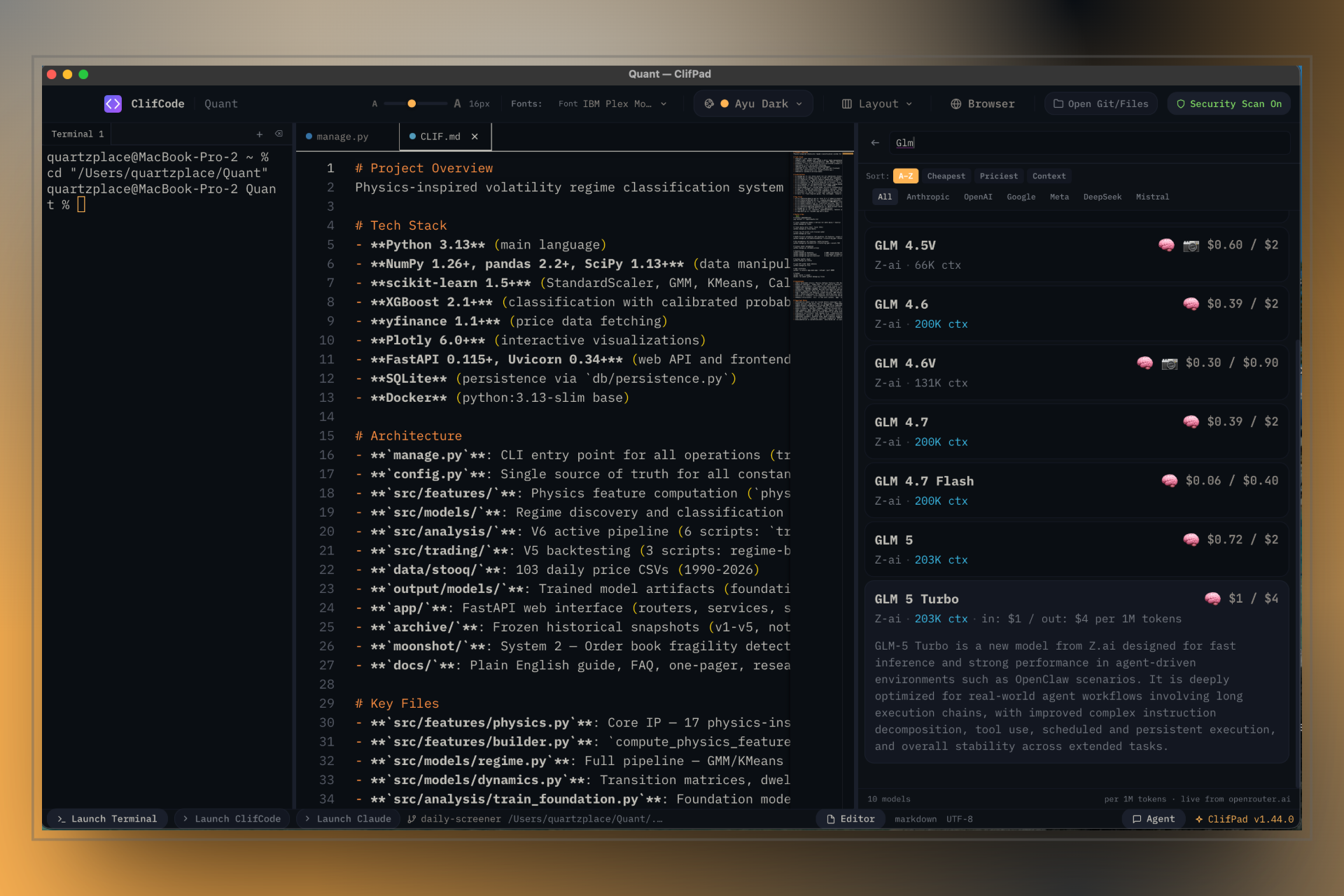This screenshot has width=1344, height=896.
Task: Filter models by OpenAI
Action: coord(978,197)
